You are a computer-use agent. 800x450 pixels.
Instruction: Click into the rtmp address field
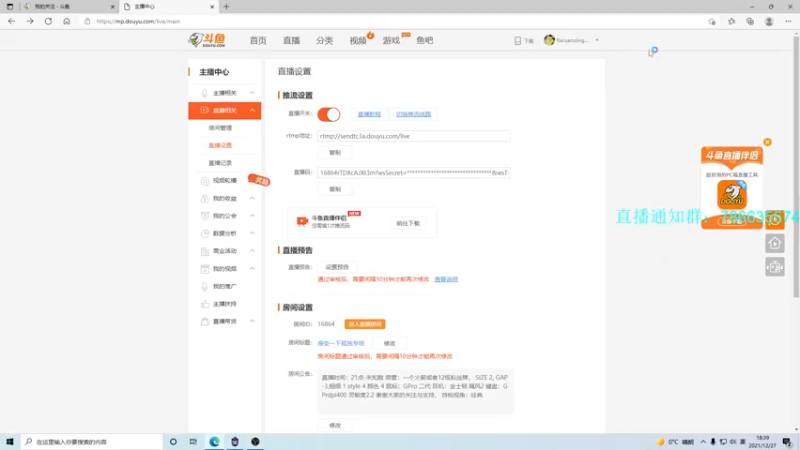click(x=413, y=136)
